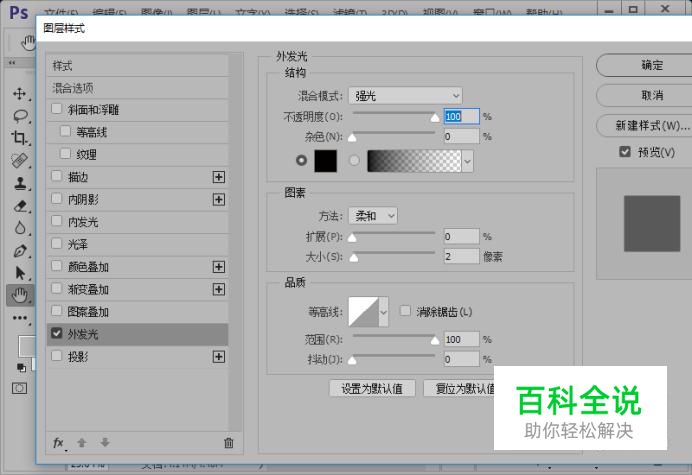Select the Hand tool in toolbar
The width and height of the screenshot is (692, 475).
[x=20, y=295]
